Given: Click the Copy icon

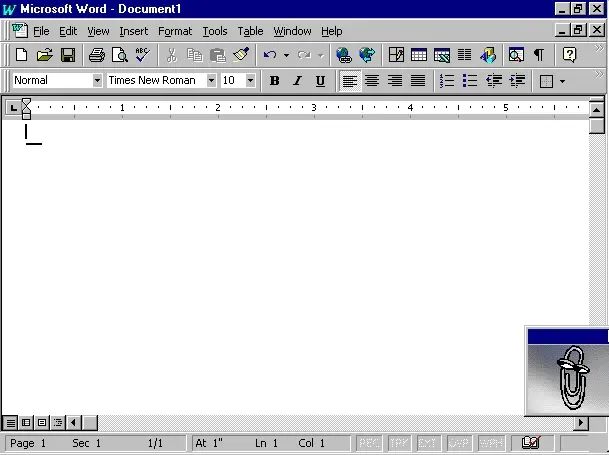Looking at the screenshot, I should coord(194,55).
